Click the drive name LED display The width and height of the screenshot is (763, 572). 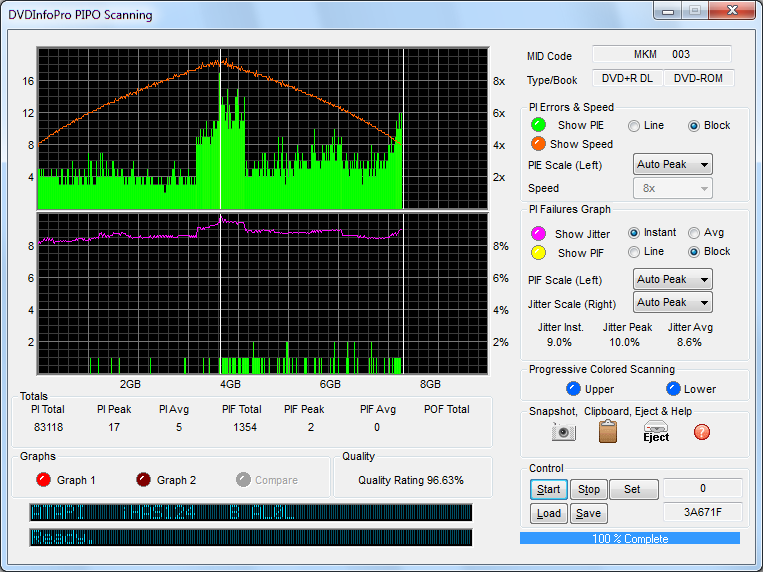tap(251, 512)
